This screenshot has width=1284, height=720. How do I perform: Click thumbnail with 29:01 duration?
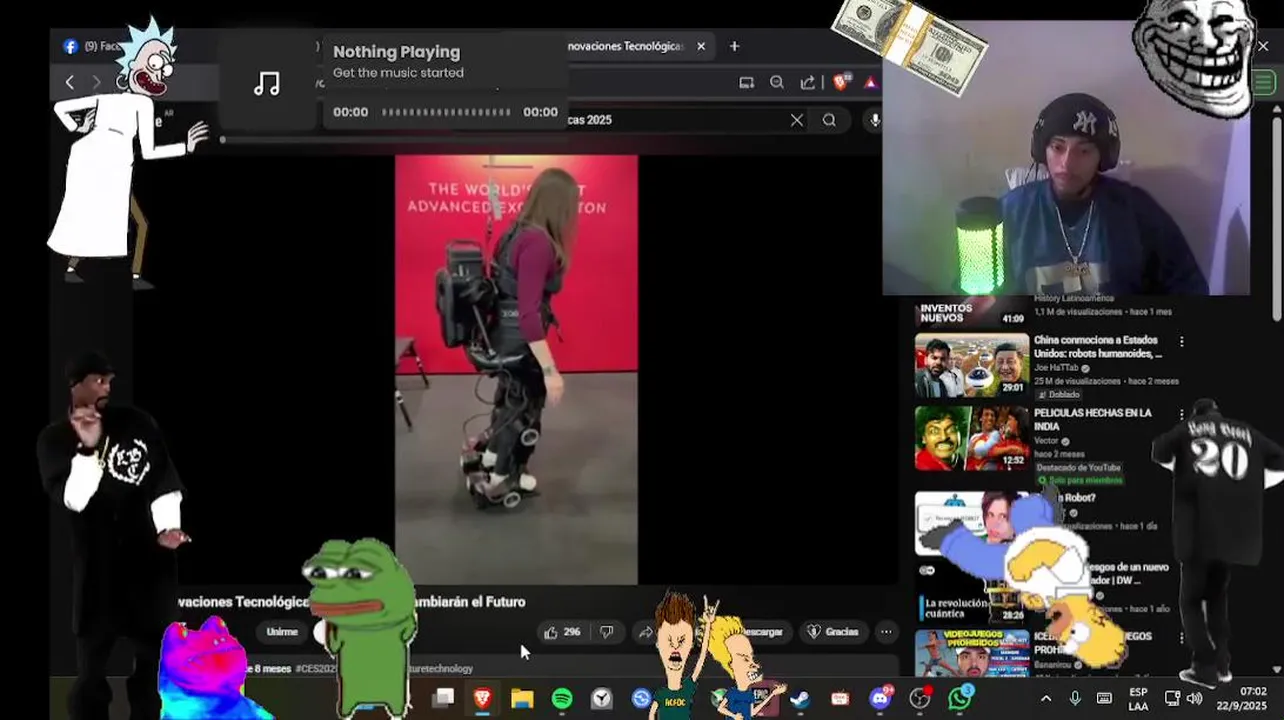click(x=971, y=365)
